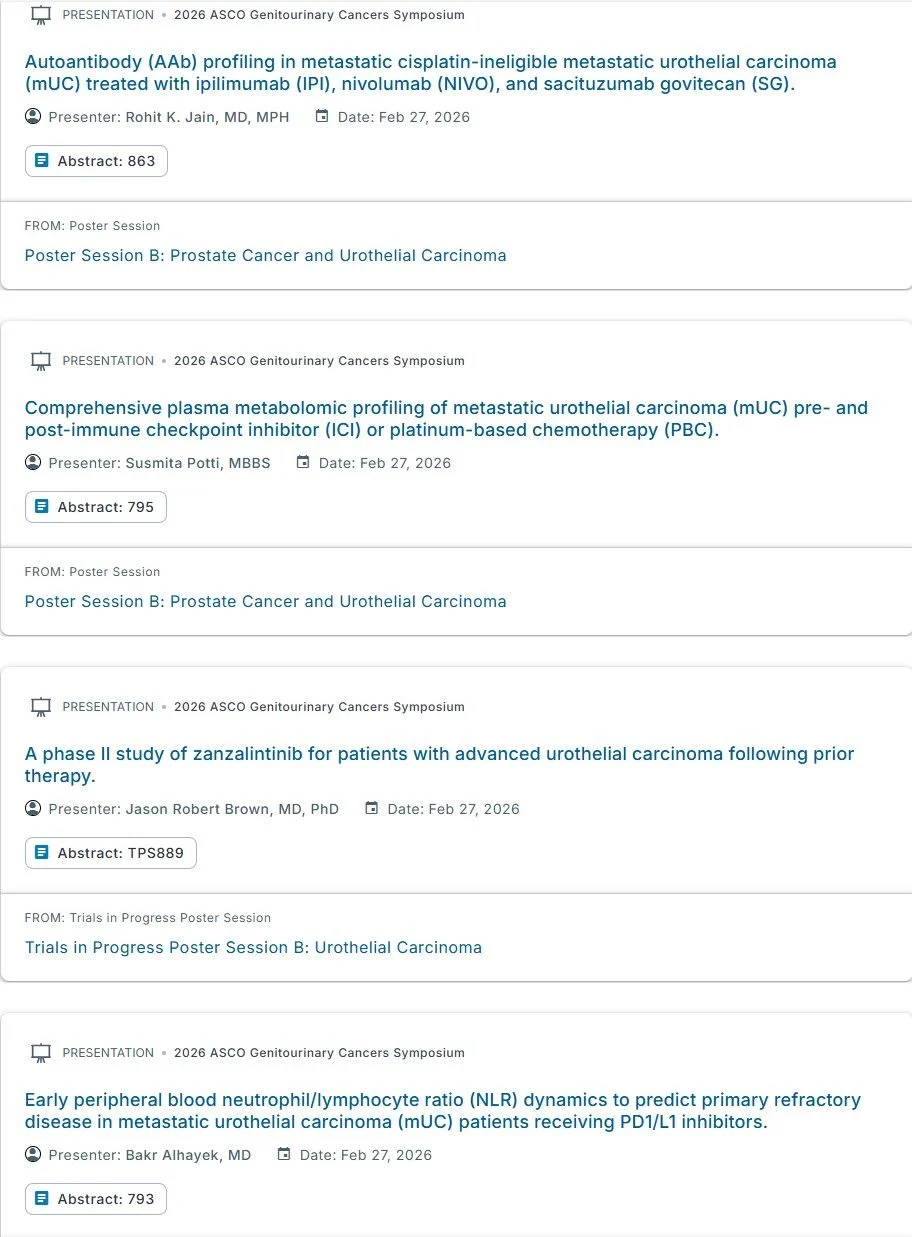Click presenter name Susmita Potti, MBBS
Image resolution: width=912 pixels, height=1237 pixels.
198,463
